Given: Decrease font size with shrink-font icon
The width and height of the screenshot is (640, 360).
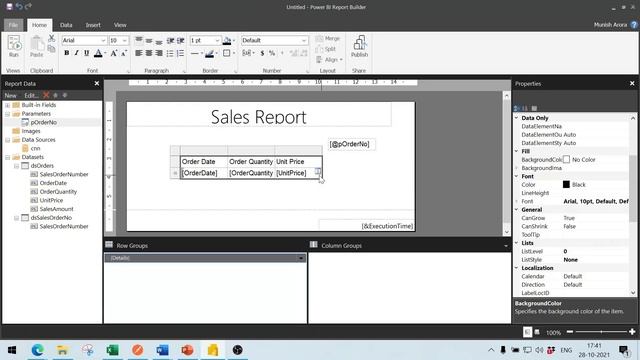Looking at the screenshot, I should [124, 53].
